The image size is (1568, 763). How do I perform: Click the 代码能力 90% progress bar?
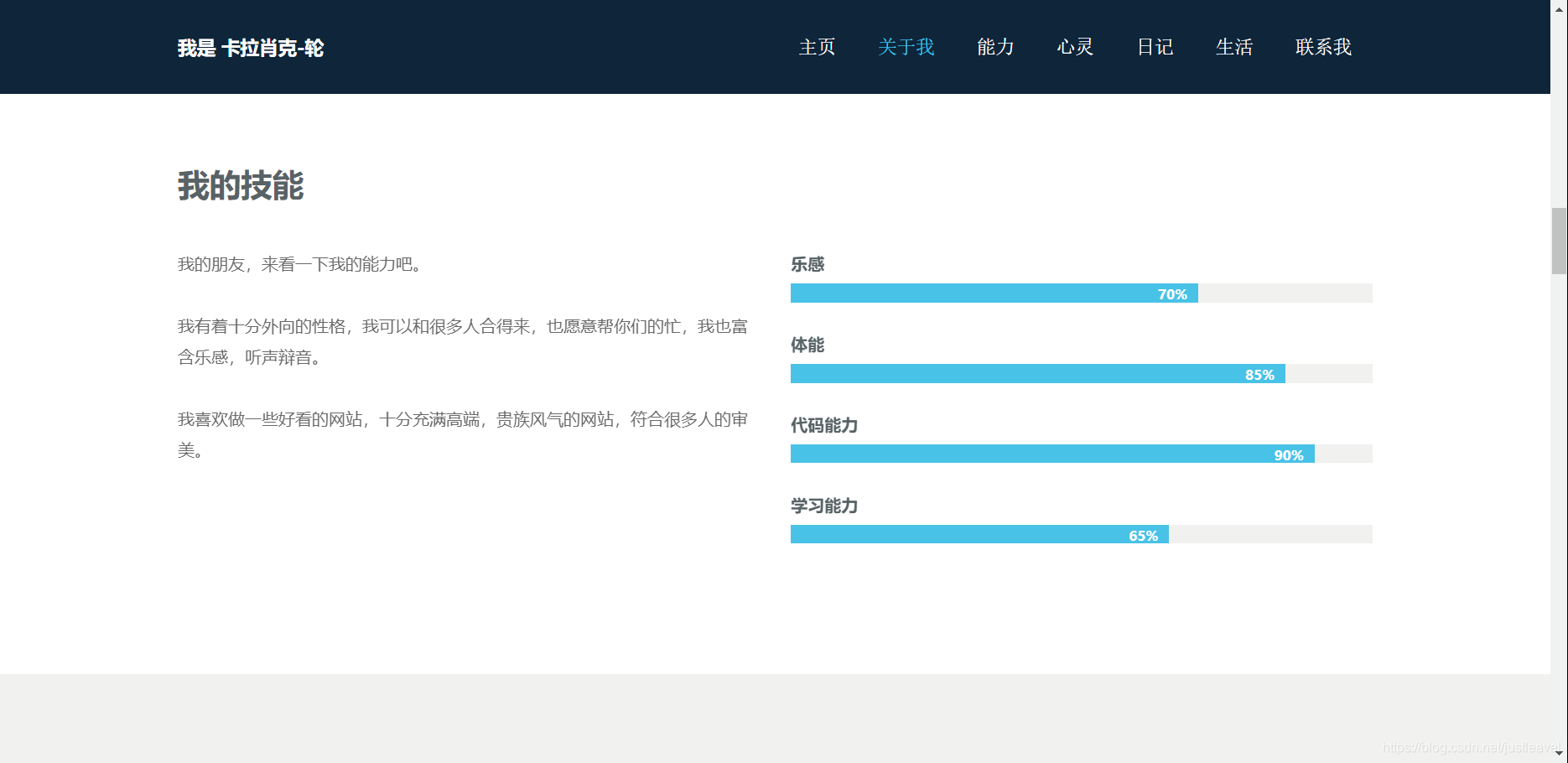click(1081, 454)
